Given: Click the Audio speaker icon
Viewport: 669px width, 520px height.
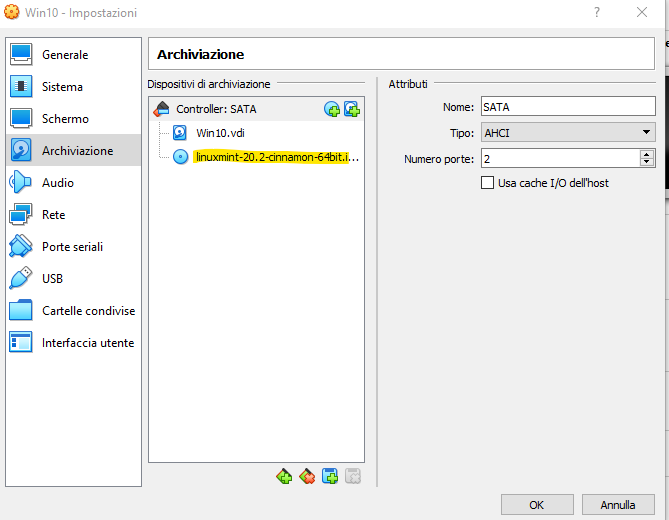Looking at the screenshot, I should tap(20, 182).
